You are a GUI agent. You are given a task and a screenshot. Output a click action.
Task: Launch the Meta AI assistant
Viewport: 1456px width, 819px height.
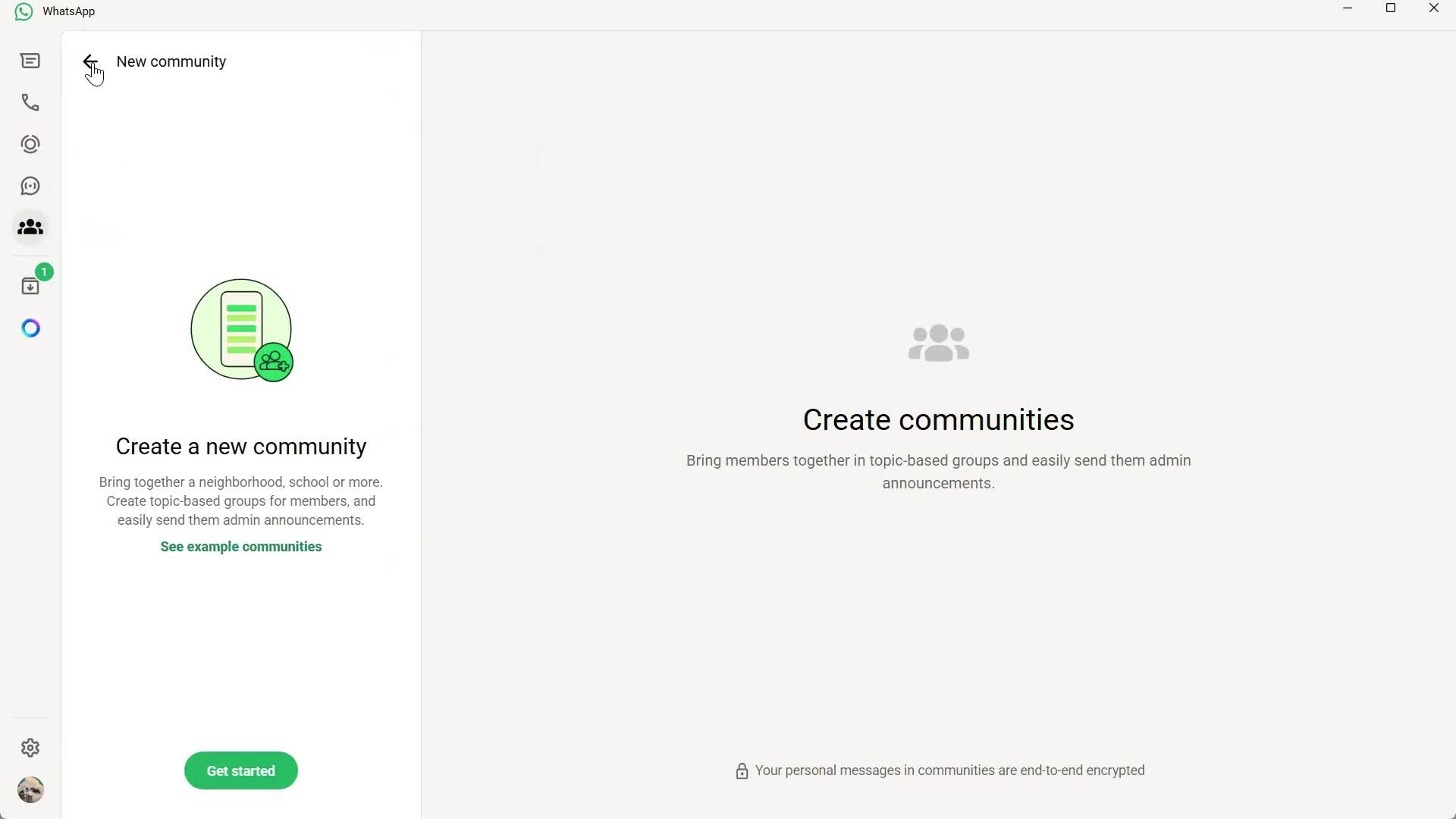[30, 328]
